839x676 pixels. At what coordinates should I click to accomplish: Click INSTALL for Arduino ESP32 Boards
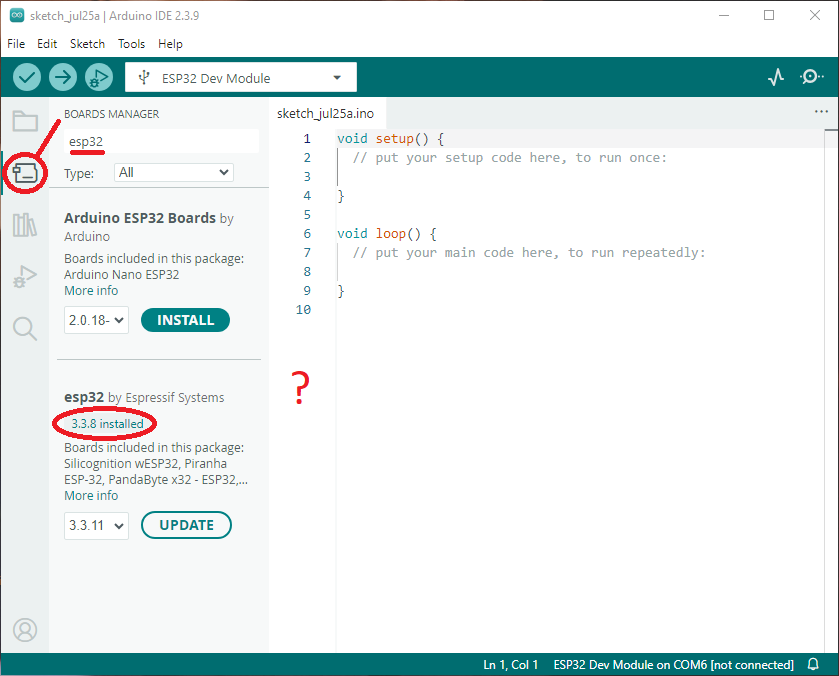185,320
